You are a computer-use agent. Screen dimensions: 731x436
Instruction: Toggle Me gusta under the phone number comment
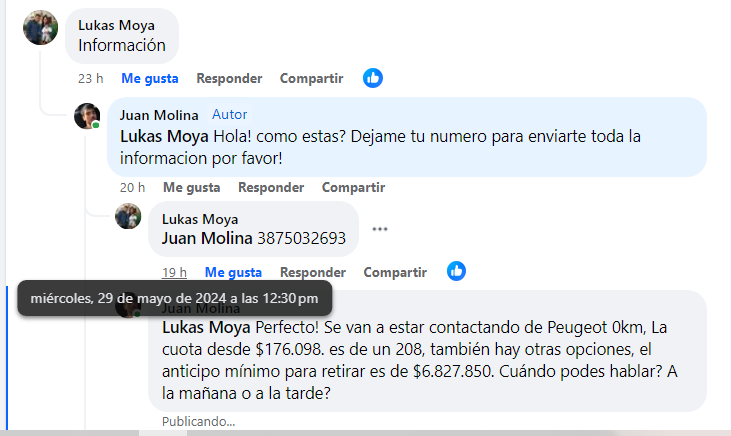pos(233,272)
